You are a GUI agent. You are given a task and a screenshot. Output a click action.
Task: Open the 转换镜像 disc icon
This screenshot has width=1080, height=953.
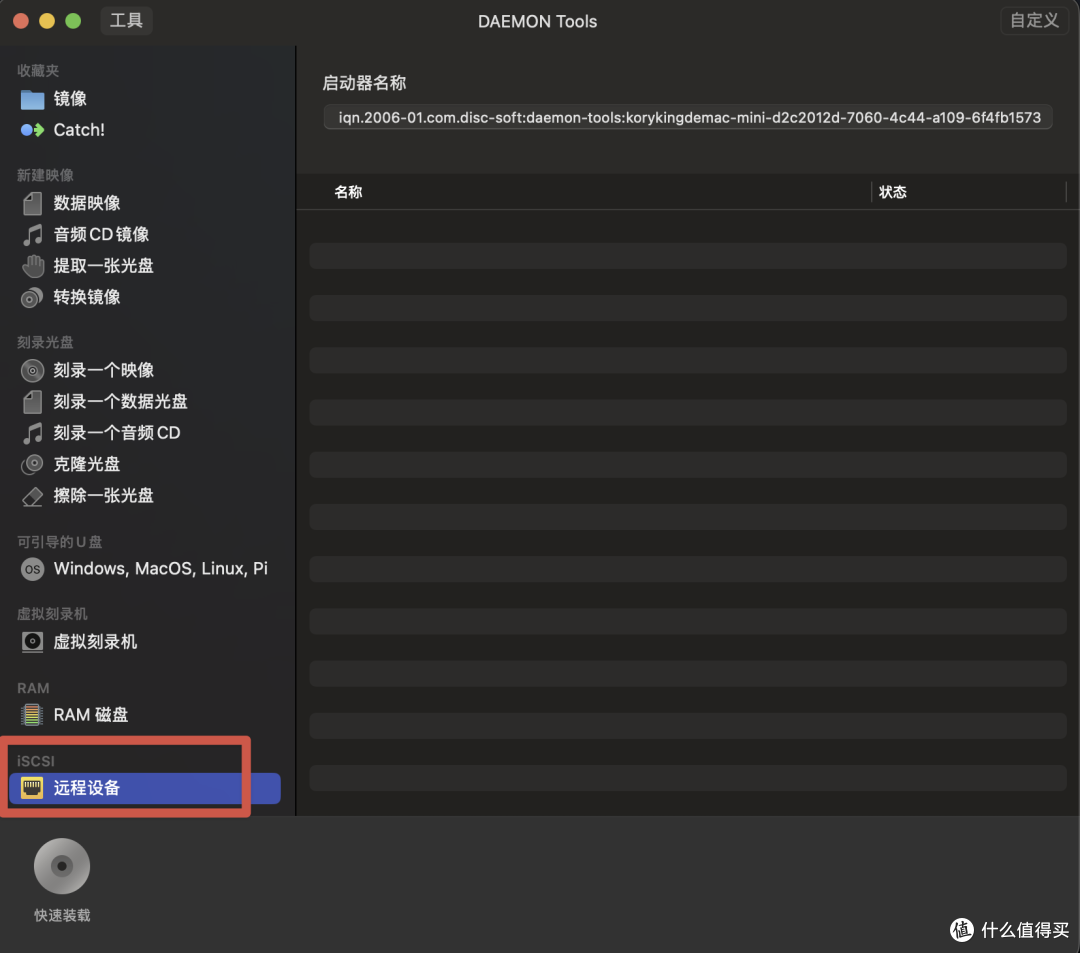[x=32, y=297]
